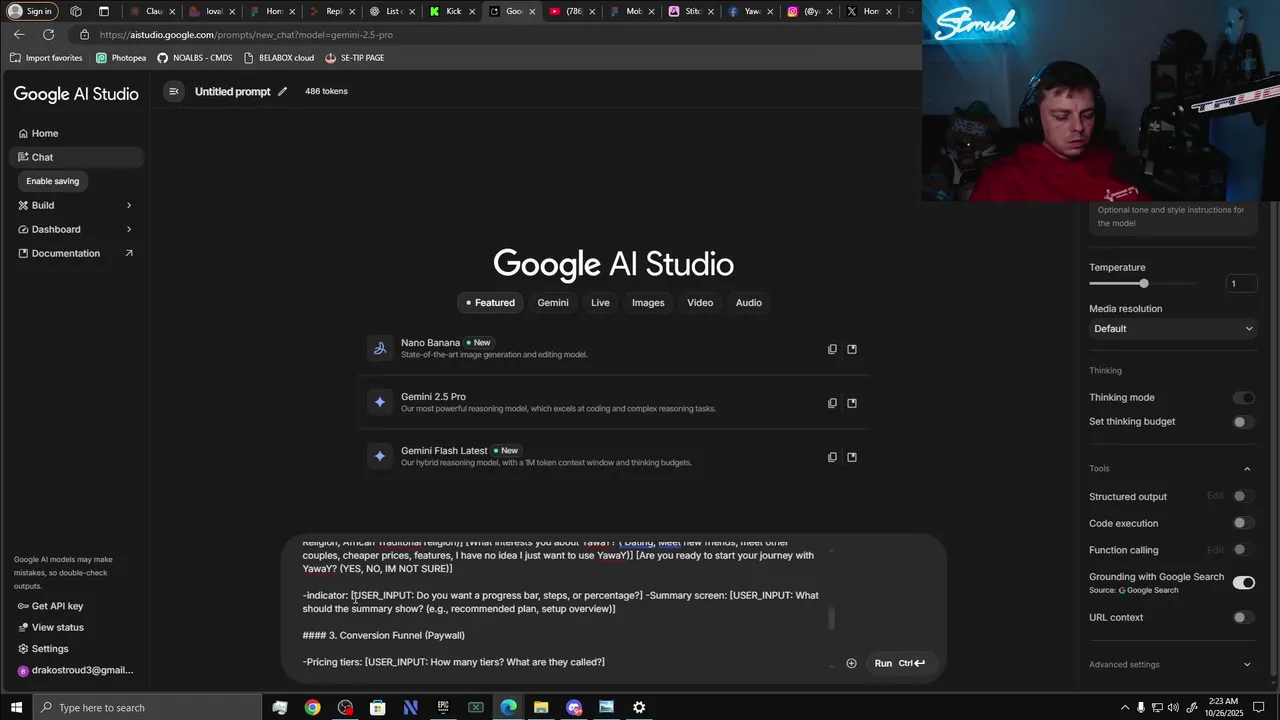Screen dimensions: 1280x720
Task: Click Get API key in sidebar
Action: 52,606
